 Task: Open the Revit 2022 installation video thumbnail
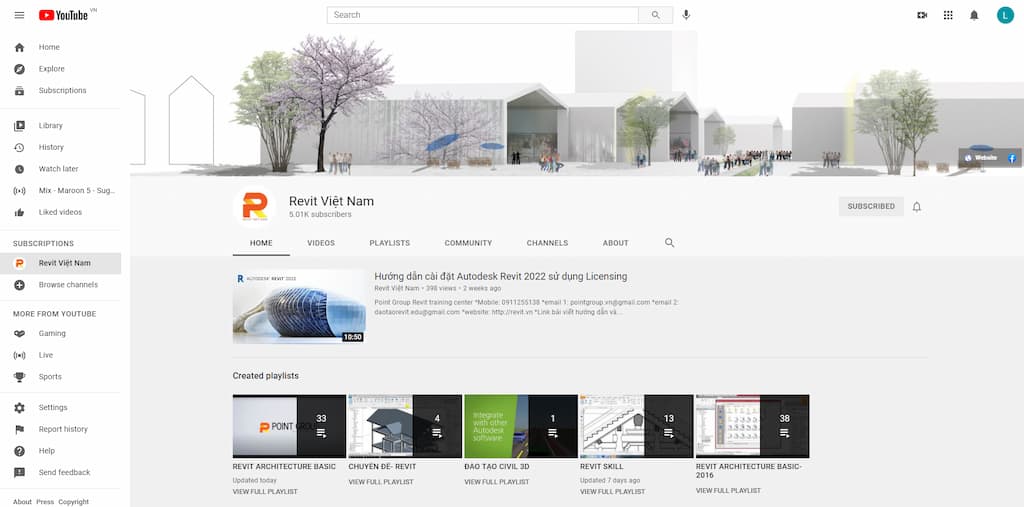pos(299,306)
